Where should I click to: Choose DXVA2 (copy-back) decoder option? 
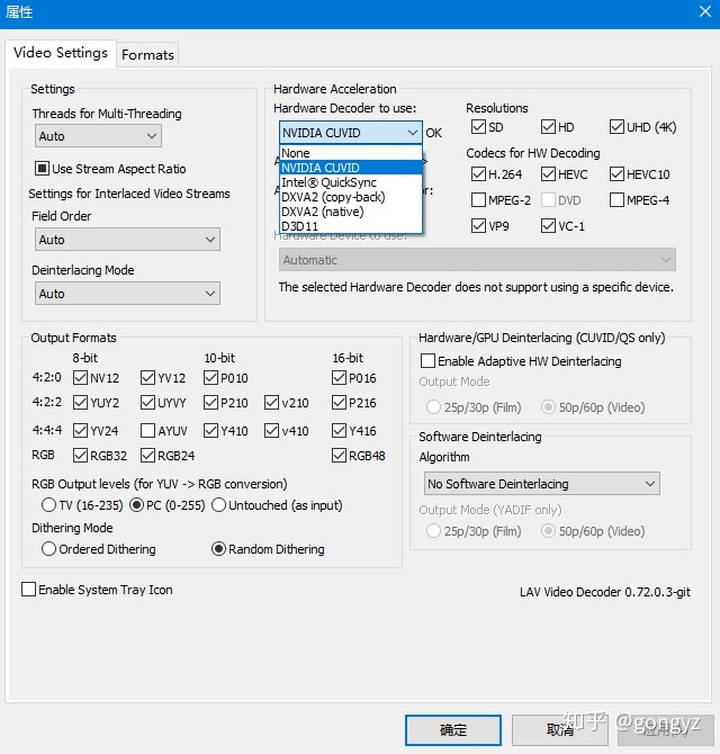[x=332, y=197]
